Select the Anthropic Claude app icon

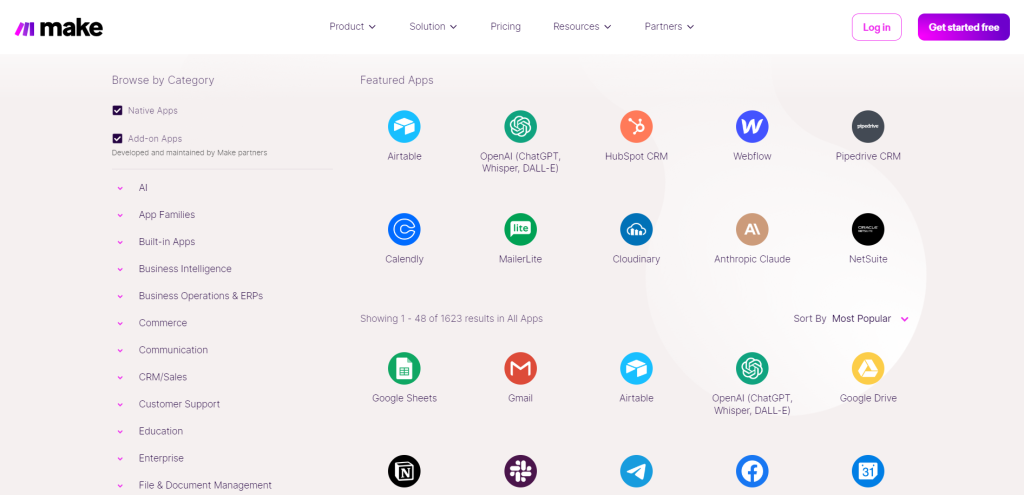click(x=752, y=229)
